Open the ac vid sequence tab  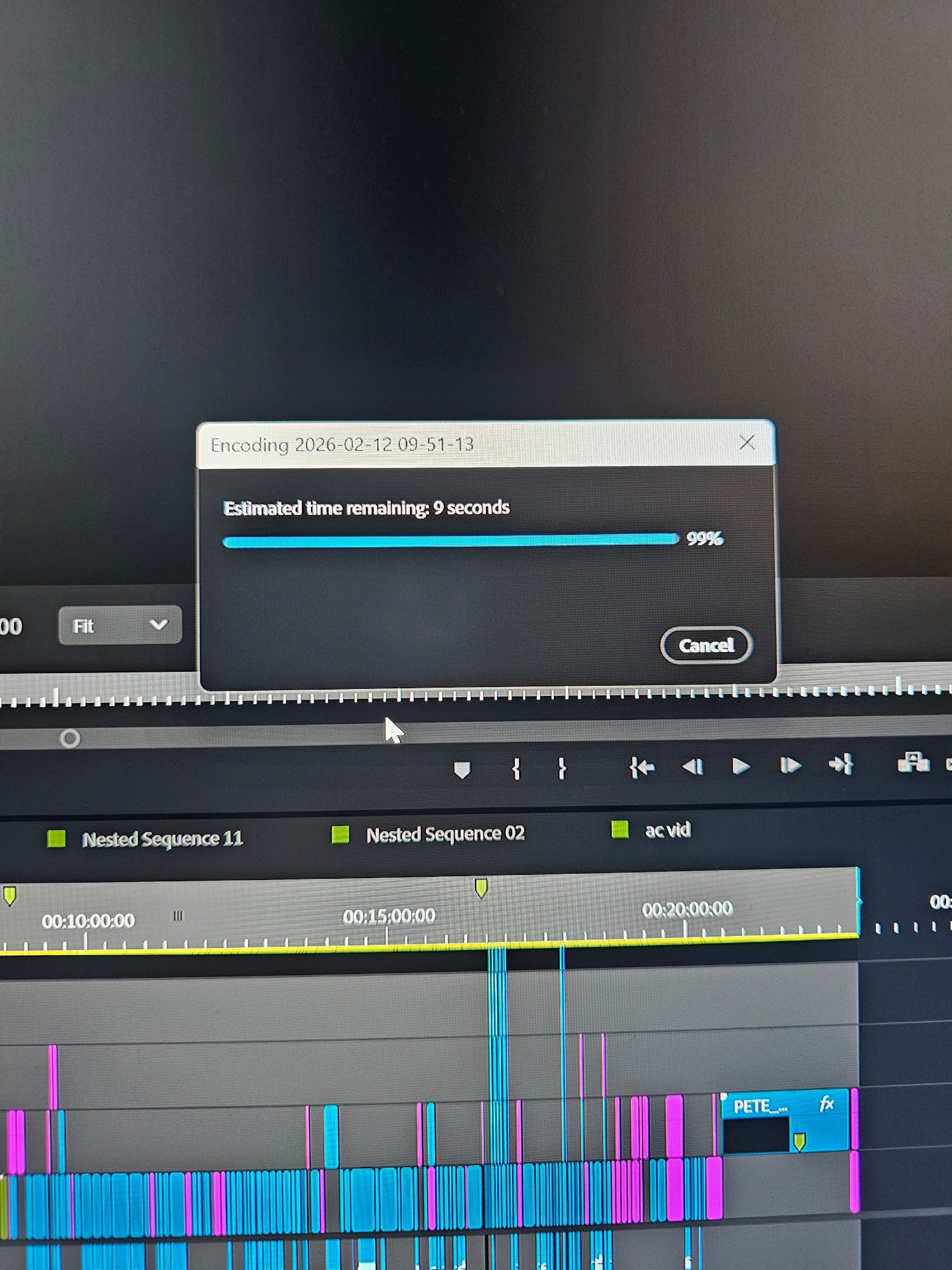coord(667,830)
